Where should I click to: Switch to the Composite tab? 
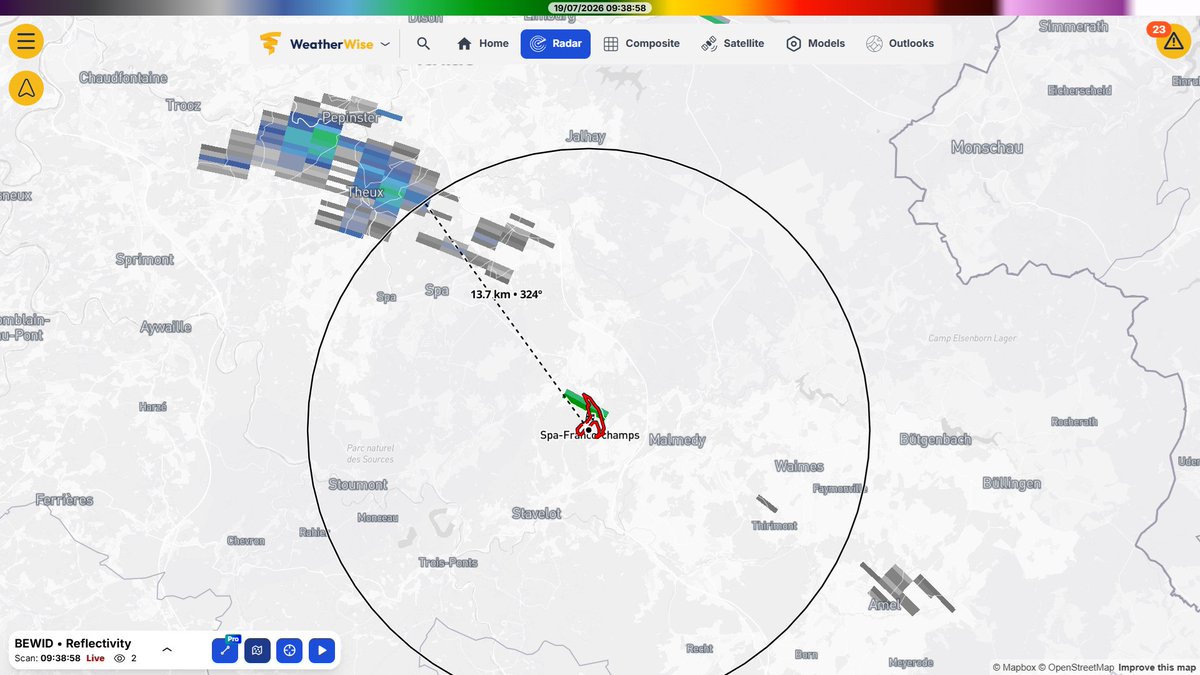coord(642,44)
